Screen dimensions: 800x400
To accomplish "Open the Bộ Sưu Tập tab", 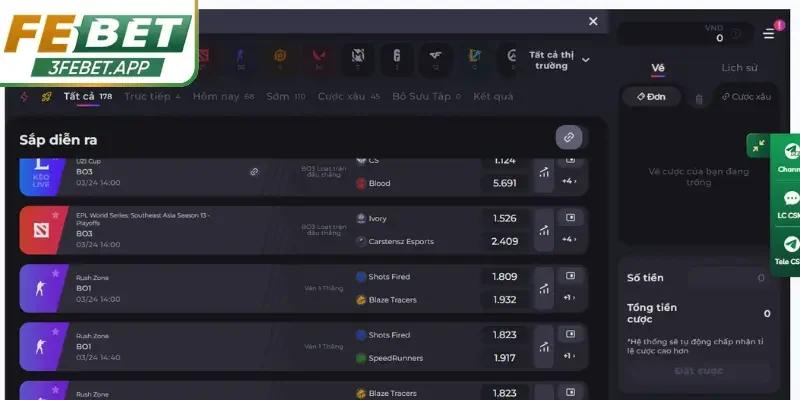I will (x=427, y=96).
